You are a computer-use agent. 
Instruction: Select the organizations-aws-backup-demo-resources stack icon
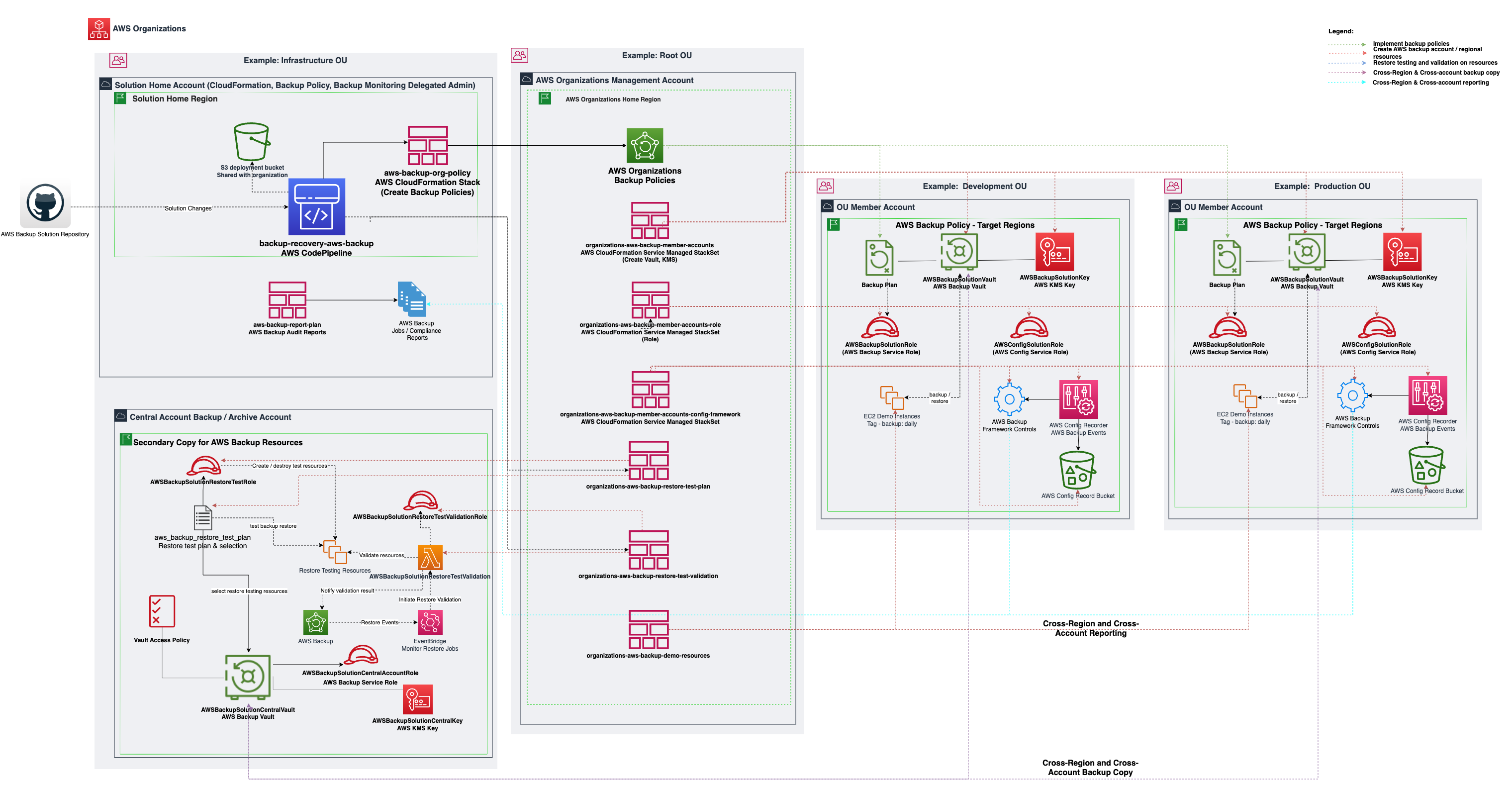tap(648, 629)
